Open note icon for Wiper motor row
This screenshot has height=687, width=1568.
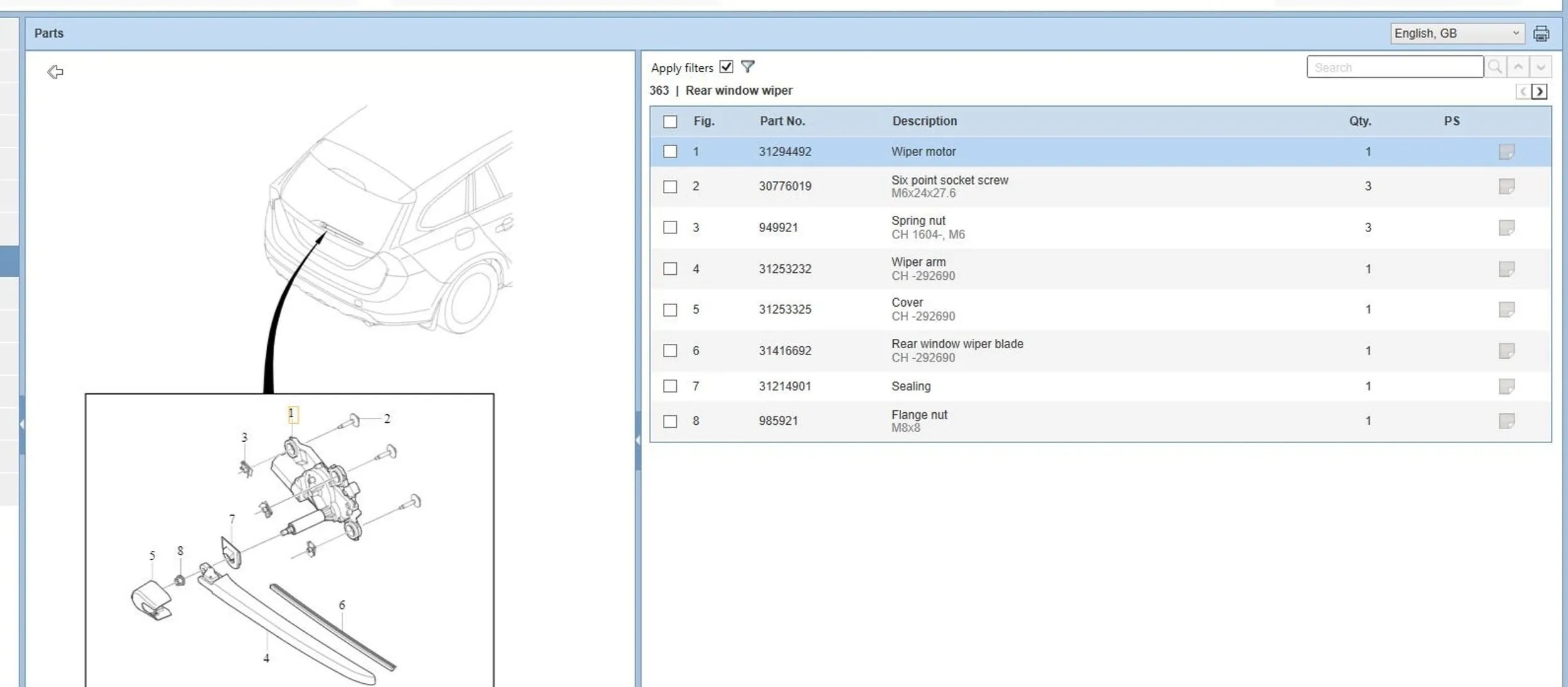tap(1507, 152)
